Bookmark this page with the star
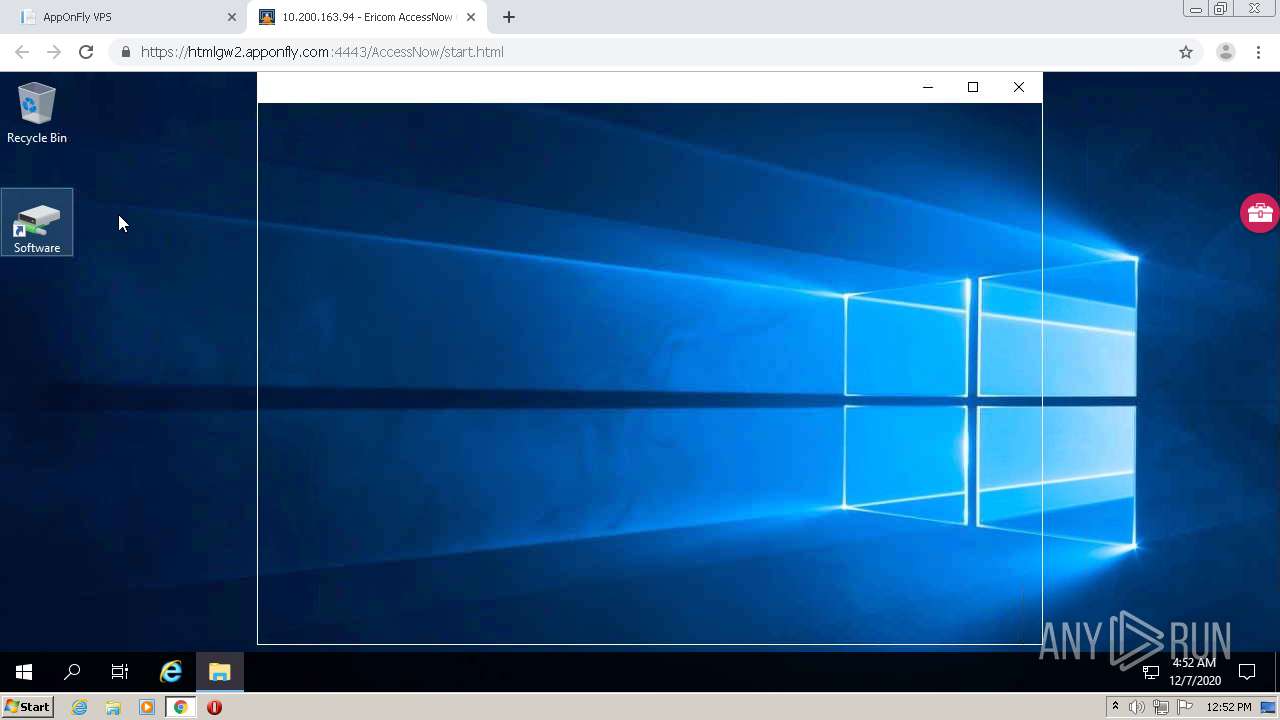Image resolution: width=1280 pixels, height=720 pixels. coord(1186,52)
